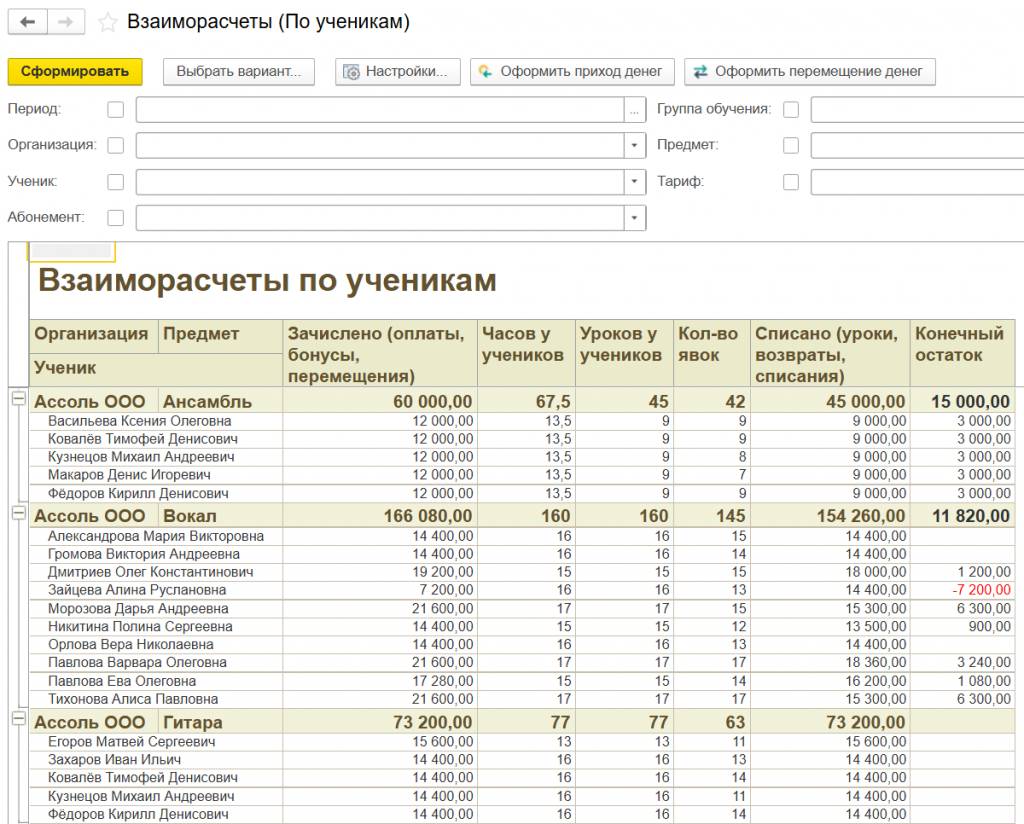Click the 18 360,00 written-off amount
Image resolution: width=1024 pixels, height=824 pixels.
tap(876, 663)
